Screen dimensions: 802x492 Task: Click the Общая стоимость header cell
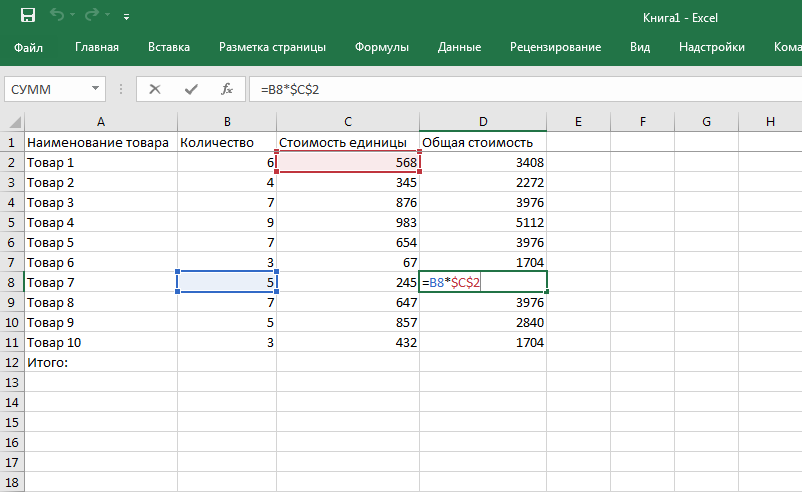483,143
